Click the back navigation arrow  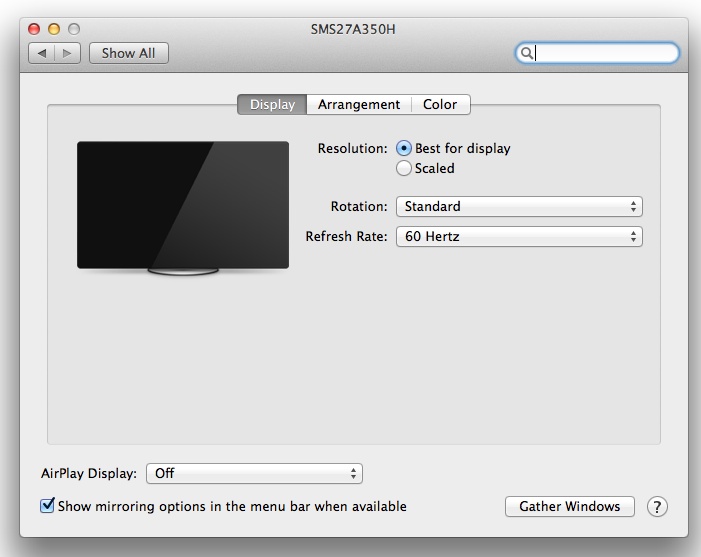click(x=42, y=53)
